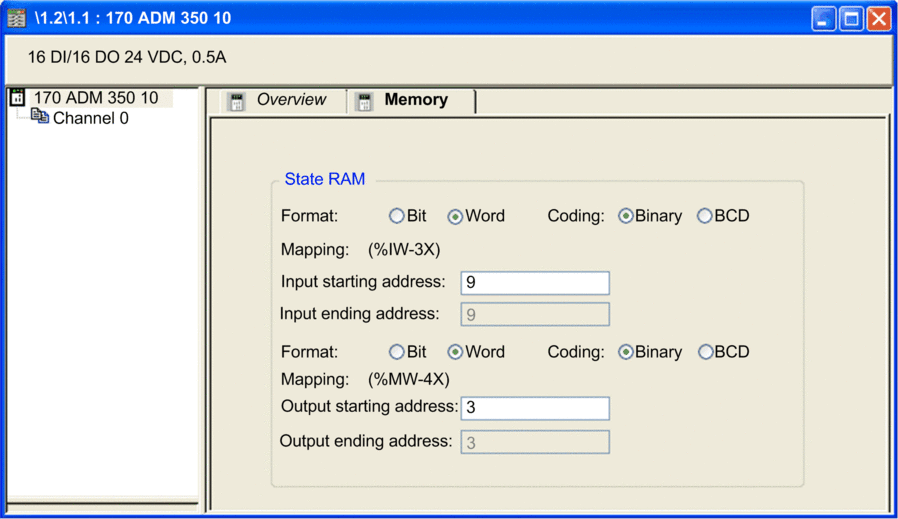898x519 pixels.
Task: Minimize the 170 ADM 350 10 window
Action: click(824, 19)
